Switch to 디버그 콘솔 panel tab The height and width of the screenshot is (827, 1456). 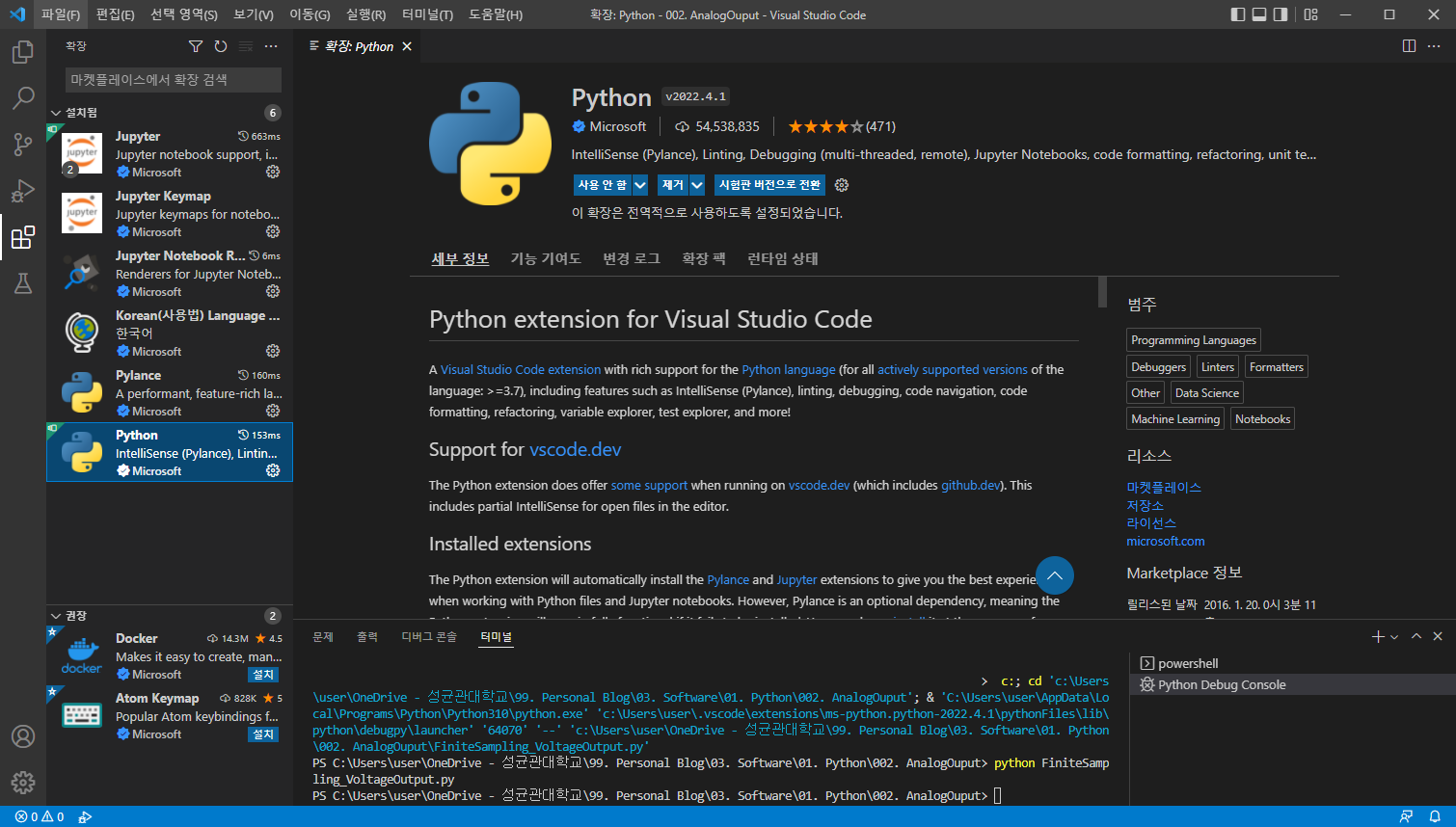pyautogui.click(x=429, y=637)
